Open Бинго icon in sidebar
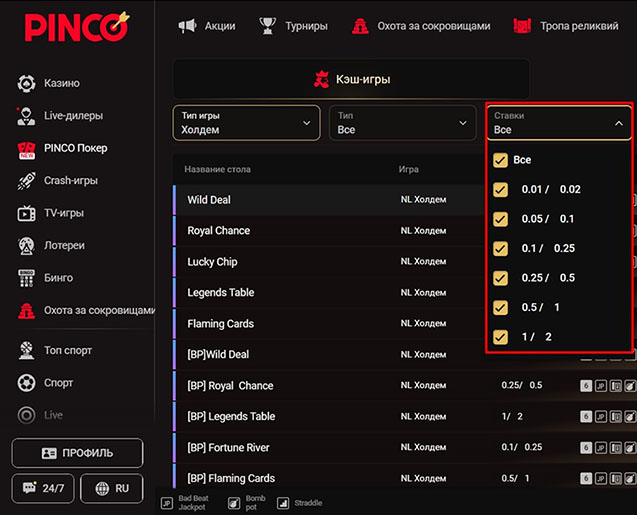 pyautogui.click(x=26, y=278)
